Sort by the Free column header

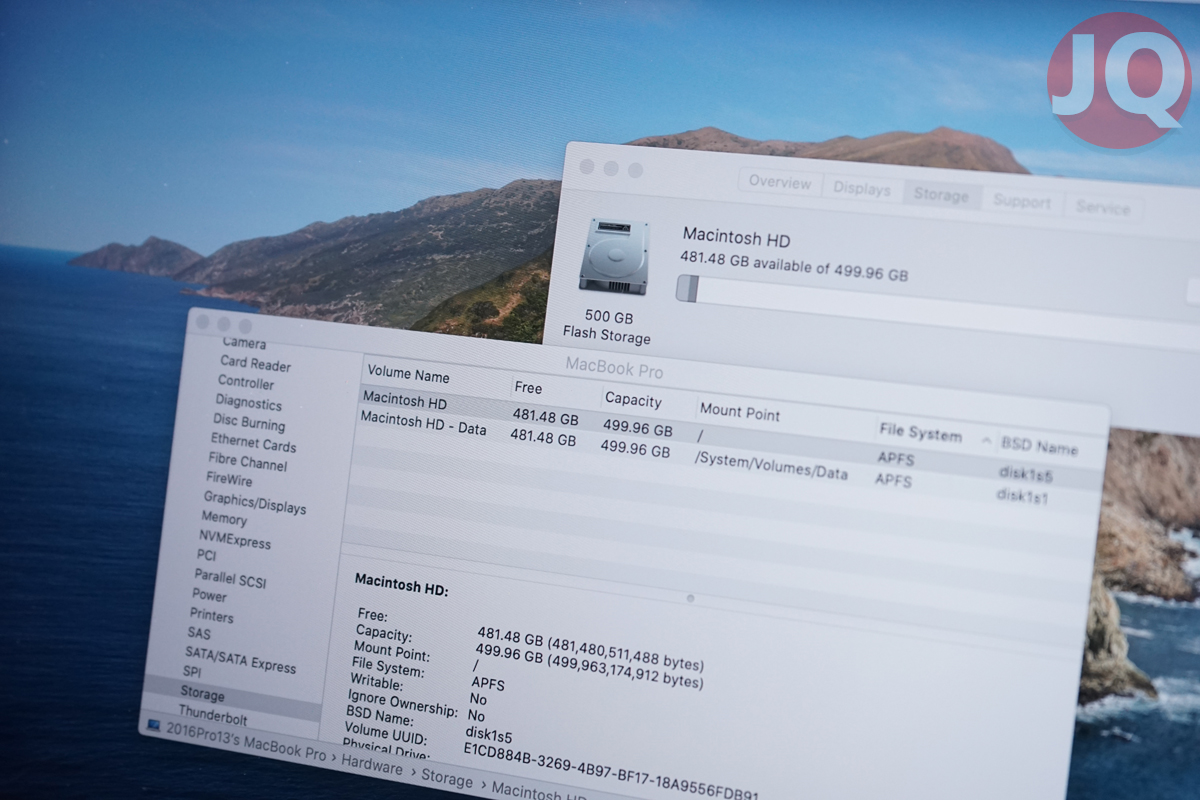click(x=528, y=388)
